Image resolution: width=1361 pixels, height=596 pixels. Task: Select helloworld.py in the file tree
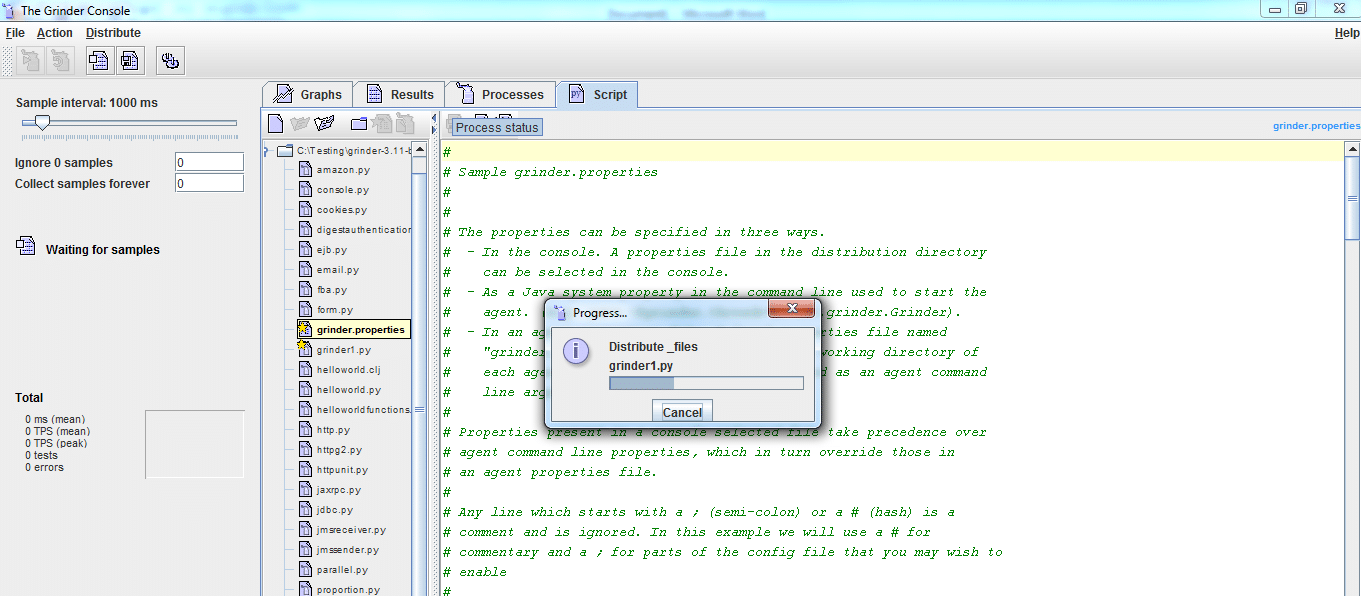pyautogui.click(x=348, y=390)
